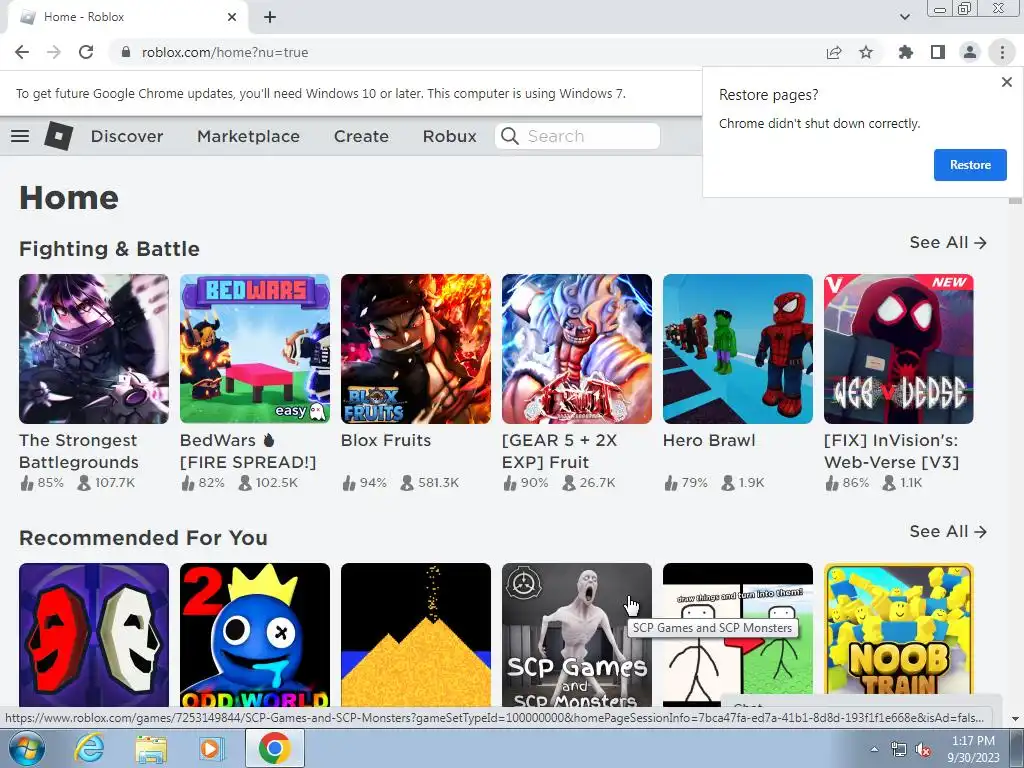Click the search magnifier icon
Screen dimensions: 1024x768
(509, 136)
